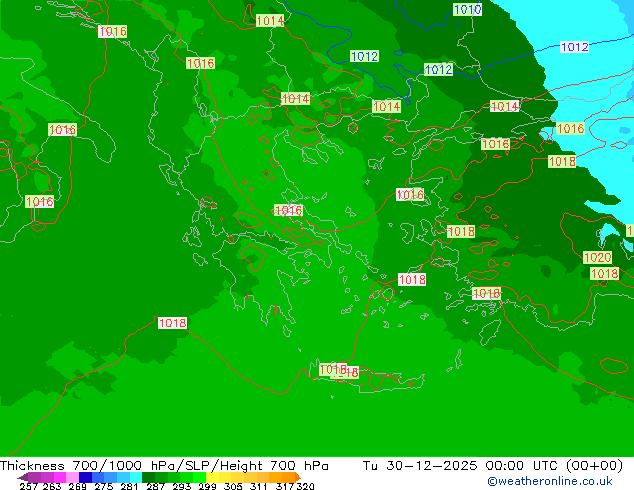This screenshot has width=634, height=490.
Task: Click the legend value 305
Action: point(233,486)
